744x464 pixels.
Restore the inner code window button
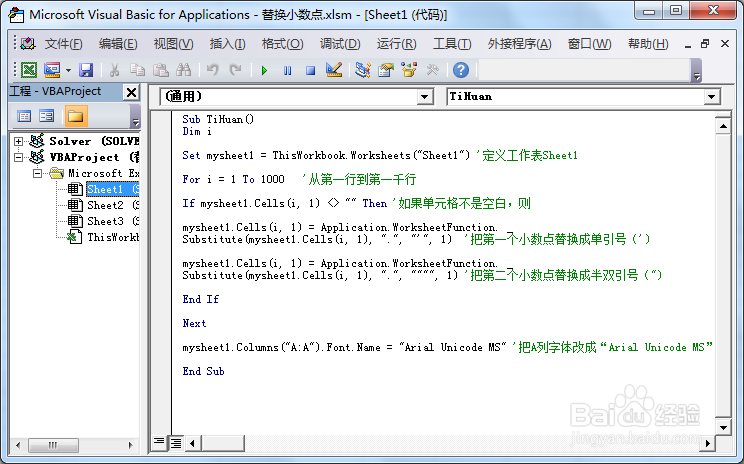(x=705, y=44)
